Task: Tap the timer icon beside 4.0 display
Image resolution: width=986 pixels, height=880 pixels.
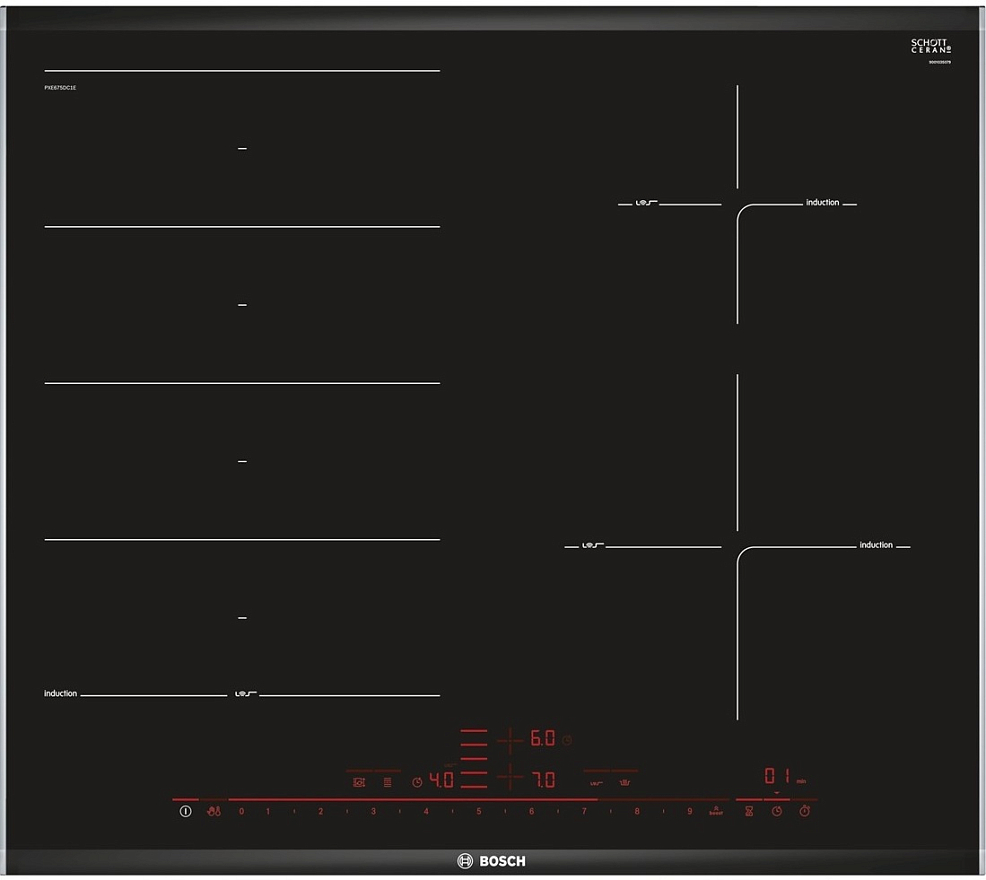Action: pos(417,782)
